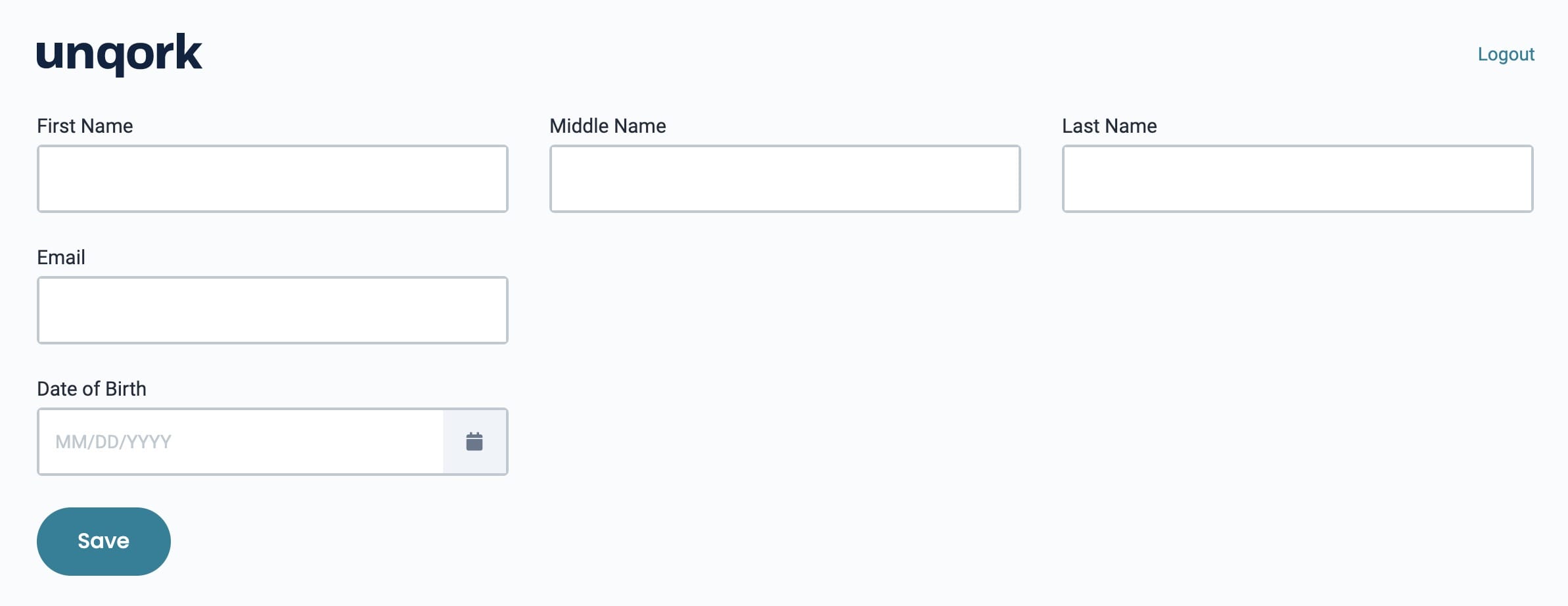The image size is (1568, 606).
Task: Click the Email label text
Action: (61, 257)
